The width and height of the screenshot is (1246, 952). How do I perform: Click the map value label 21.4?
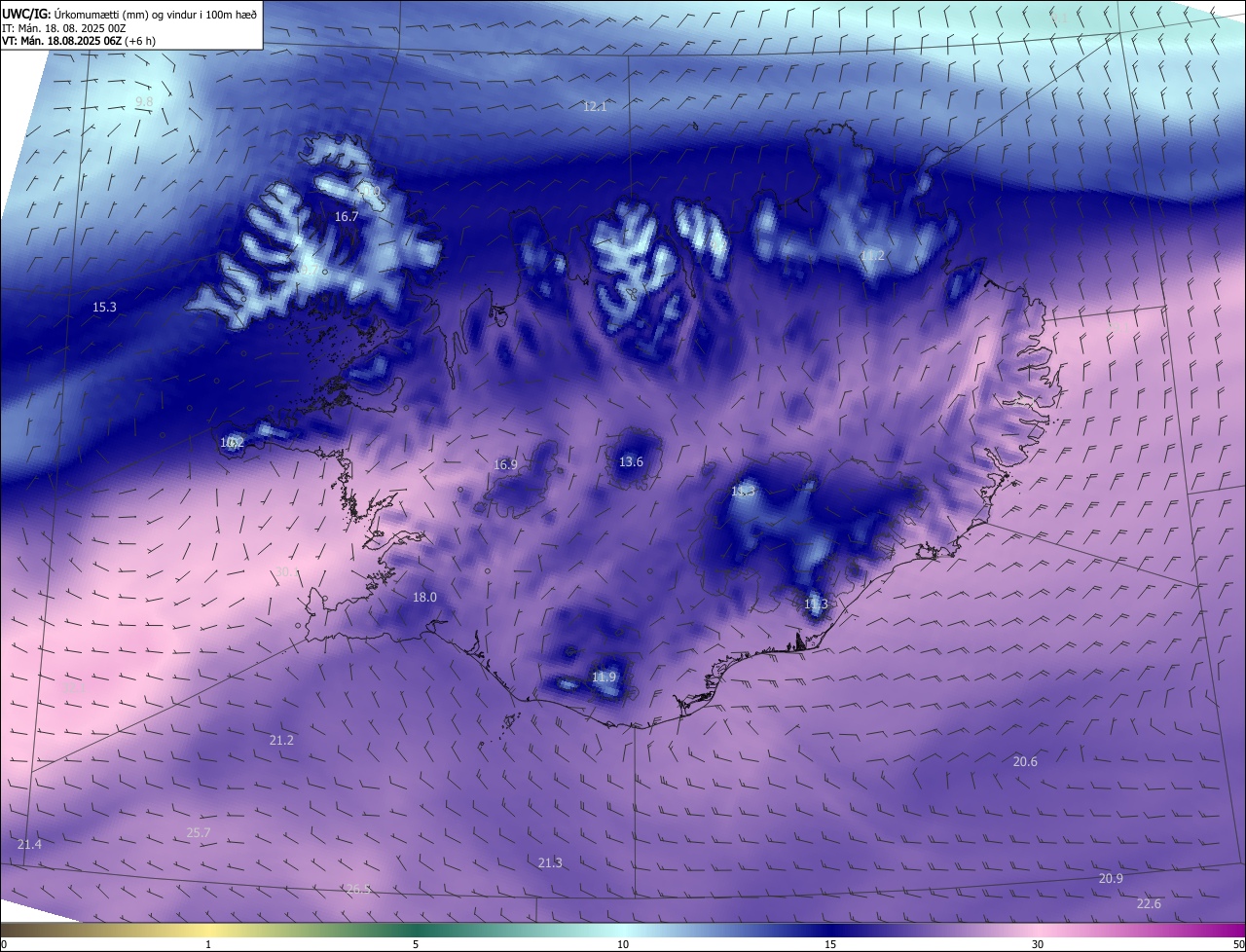(29, 845)
